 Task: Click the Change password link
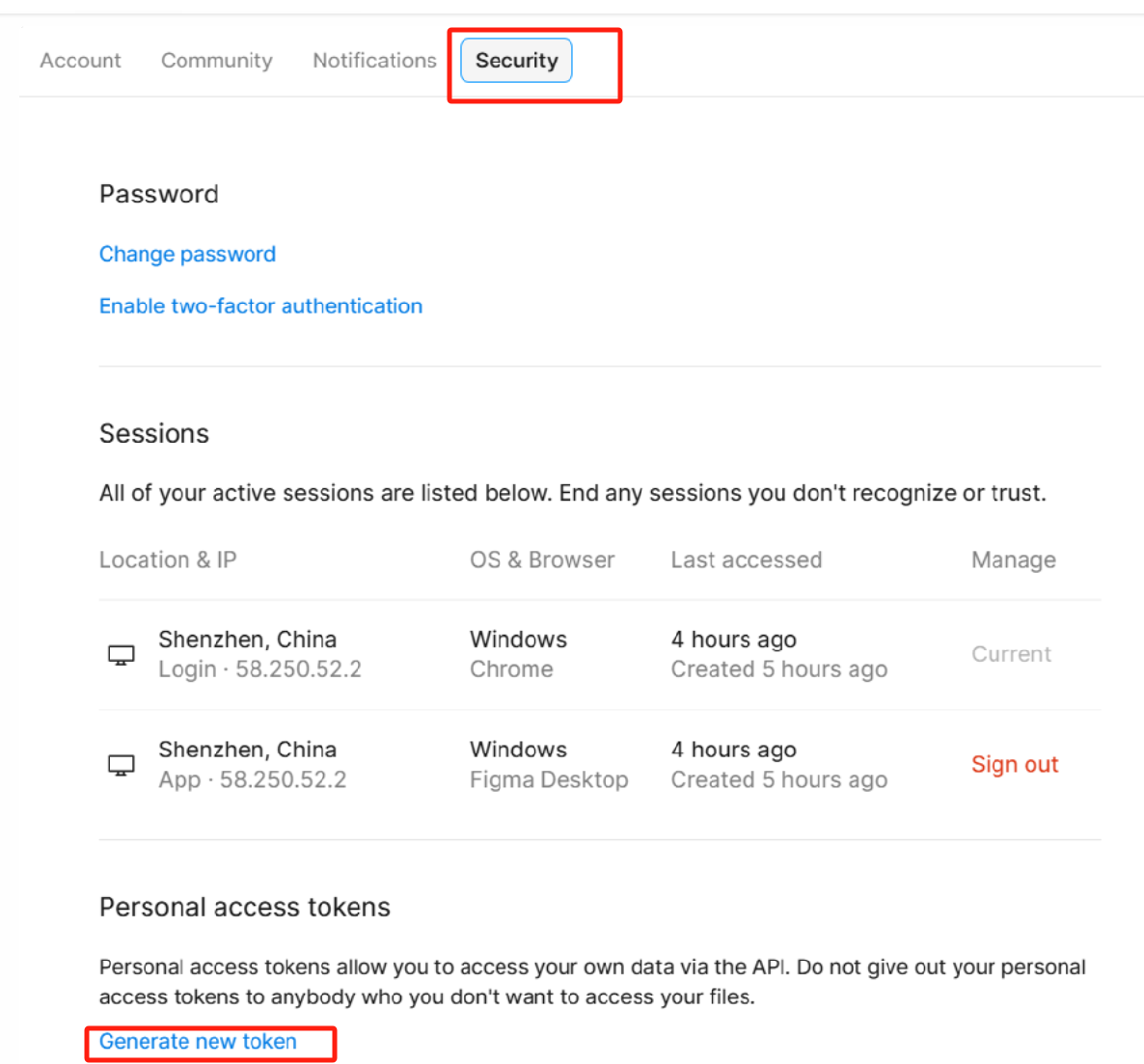point(187,254)
